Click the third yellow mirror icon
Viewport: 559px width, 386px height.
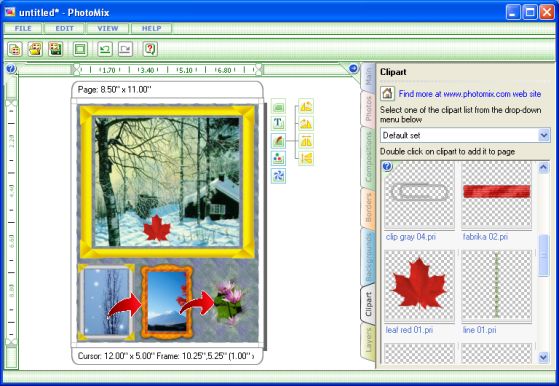point(306,141)
